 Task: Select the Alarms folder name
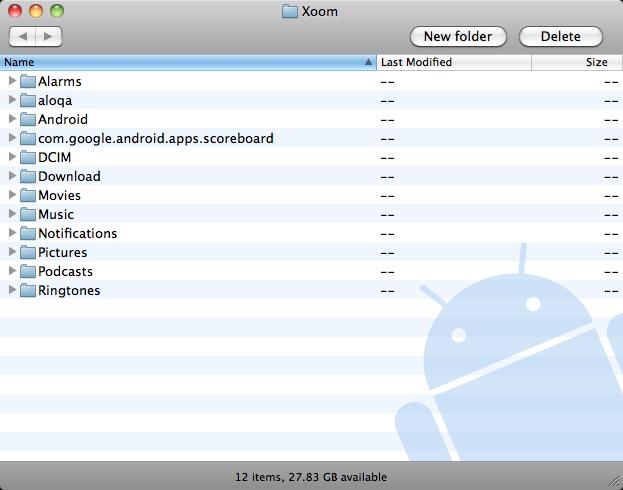(x=60, y=81)
